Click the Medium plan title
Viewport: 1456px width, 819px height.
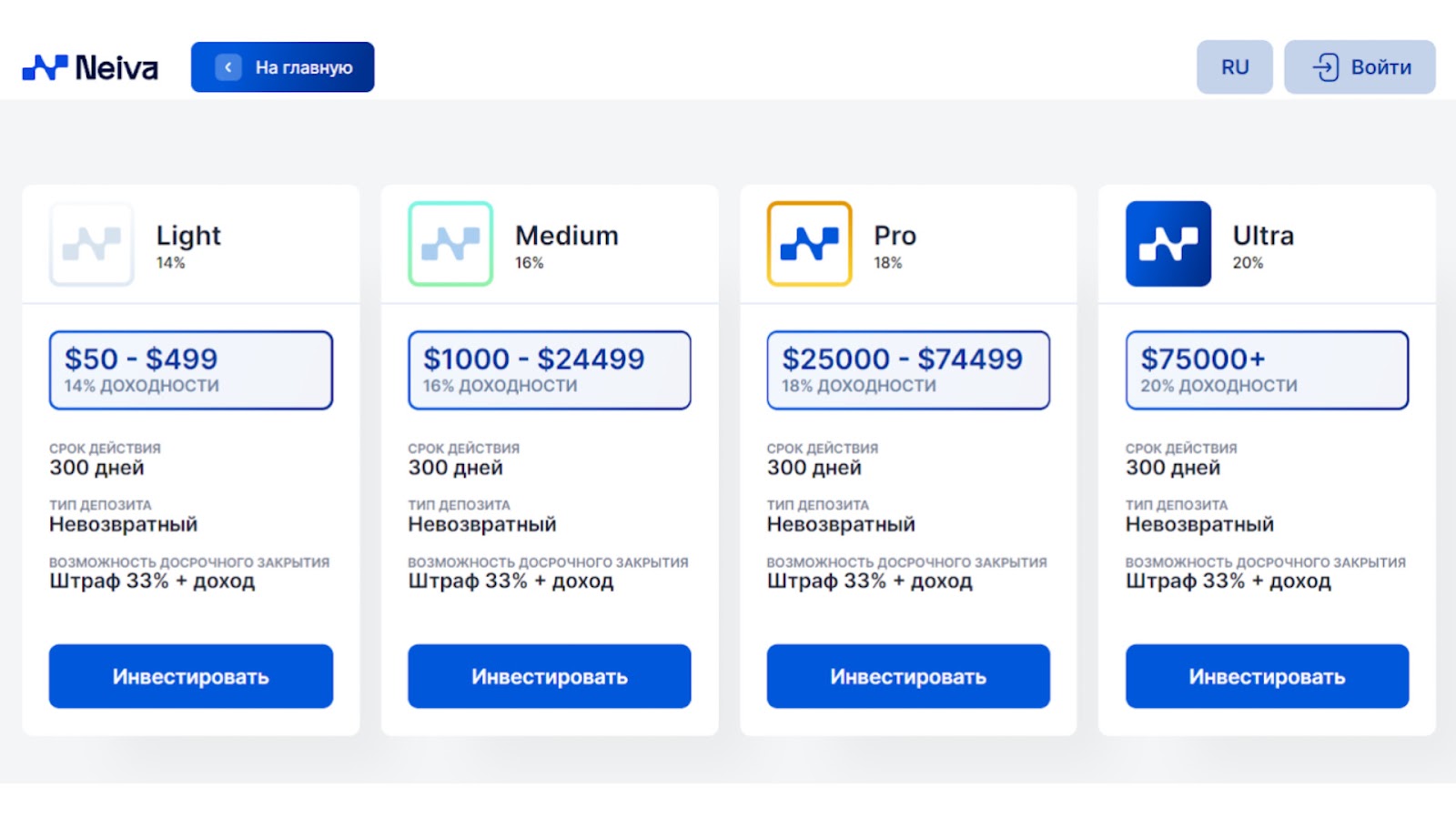point(566,236)
